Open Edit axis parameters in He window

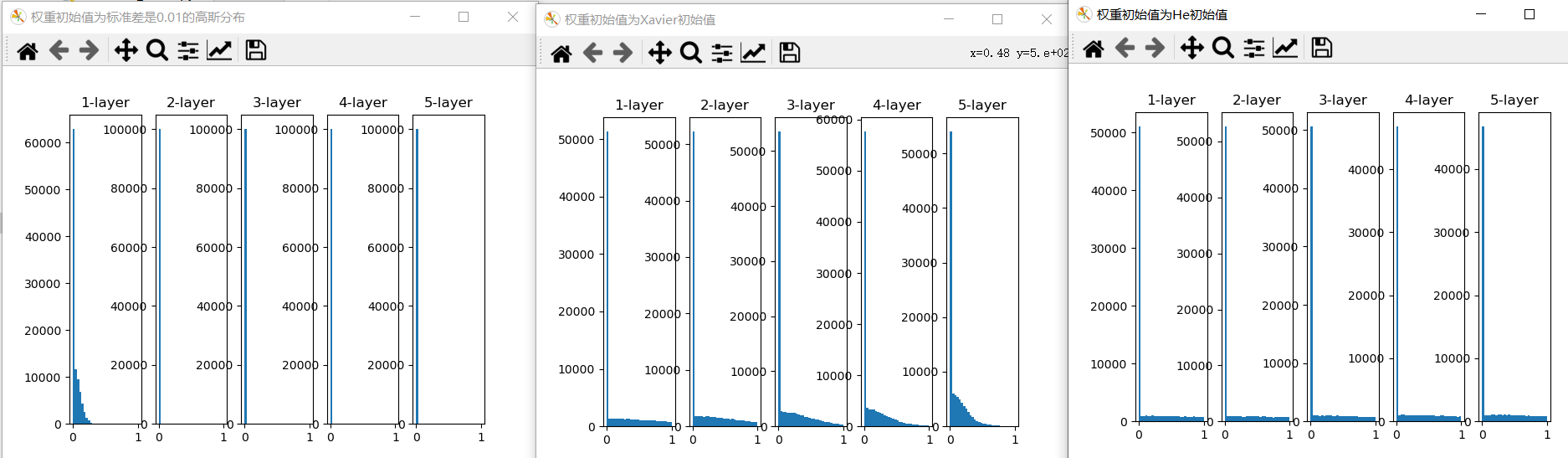1285,49
